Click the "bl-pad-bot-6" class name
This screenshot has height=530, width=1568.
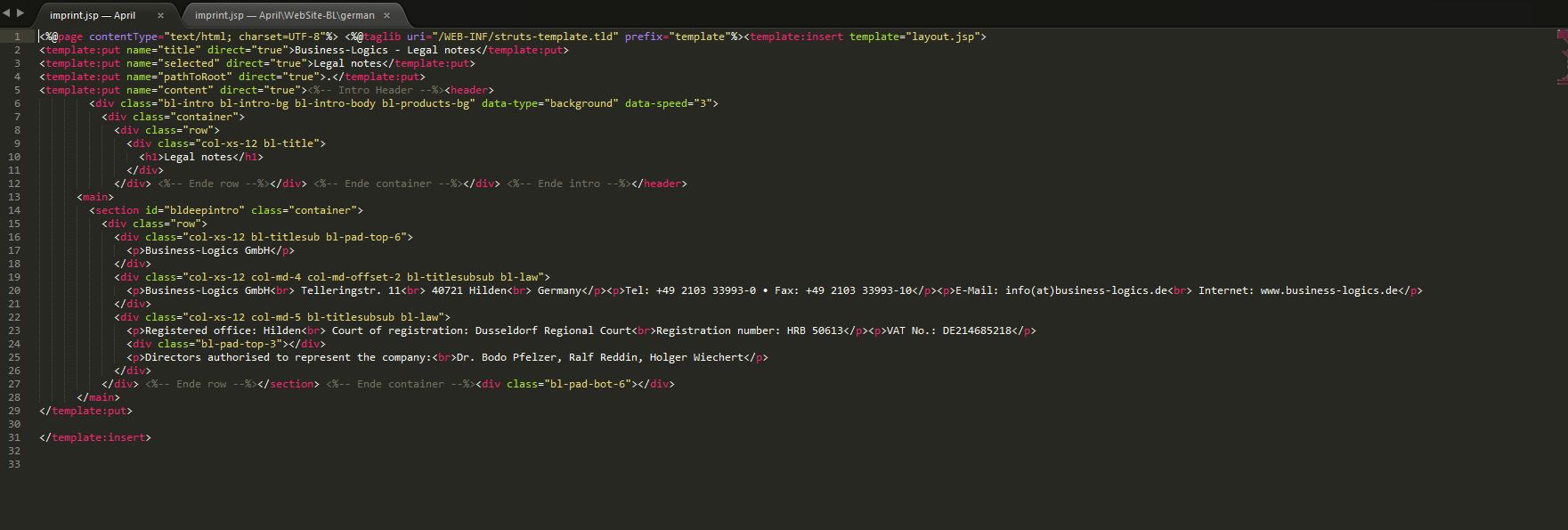[588, 384]
